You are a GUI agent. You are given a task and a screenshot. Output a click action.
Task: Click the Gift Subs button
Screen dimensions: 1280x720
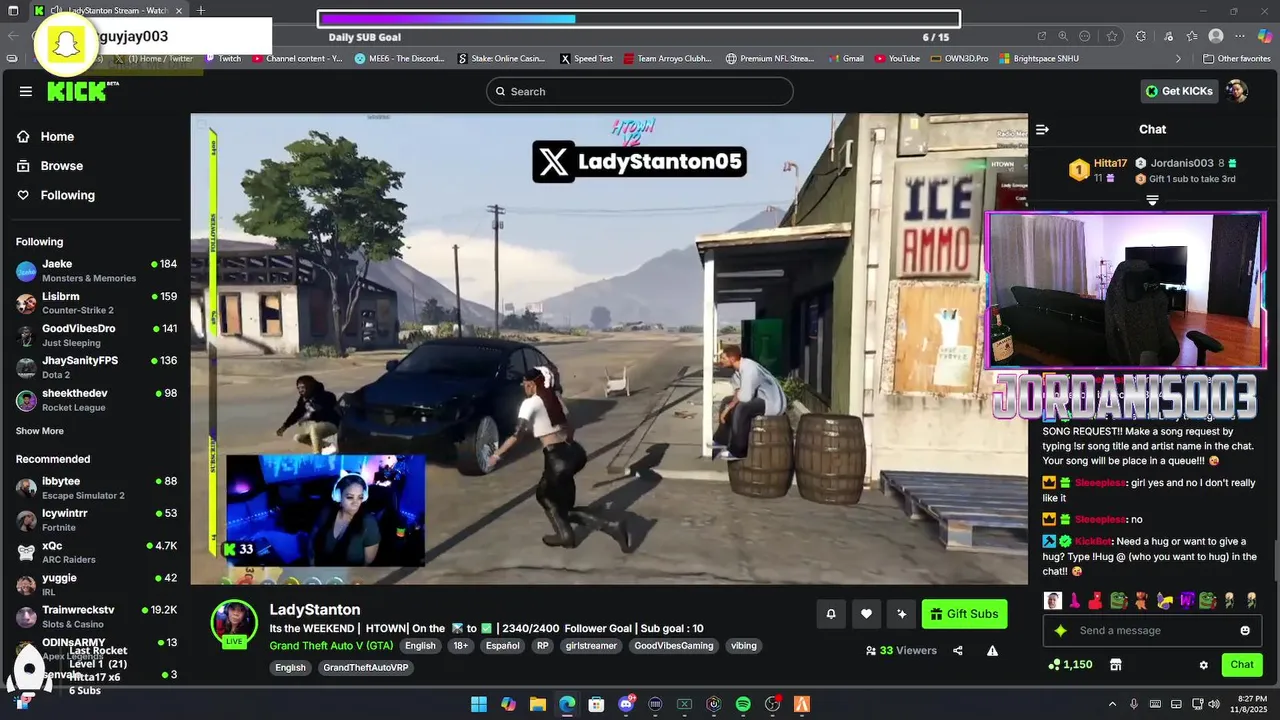pos(964,614)
